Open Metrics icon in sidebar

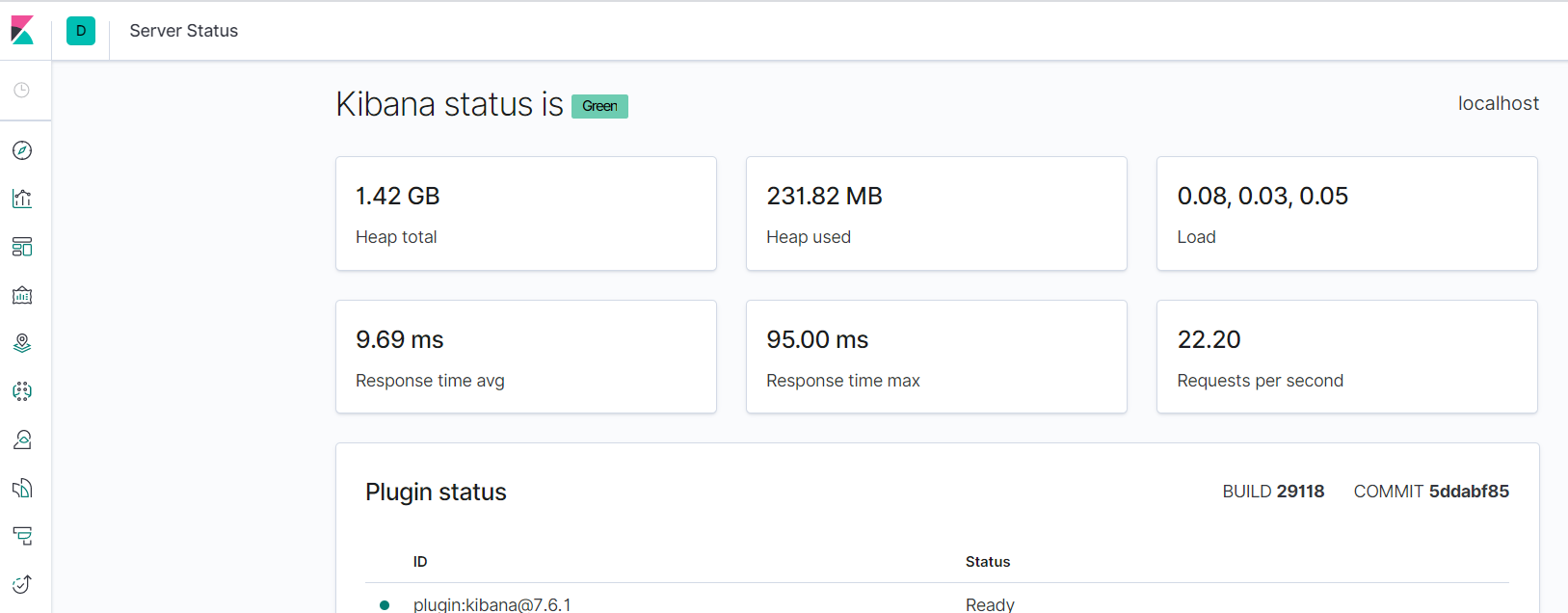[22, 440]
